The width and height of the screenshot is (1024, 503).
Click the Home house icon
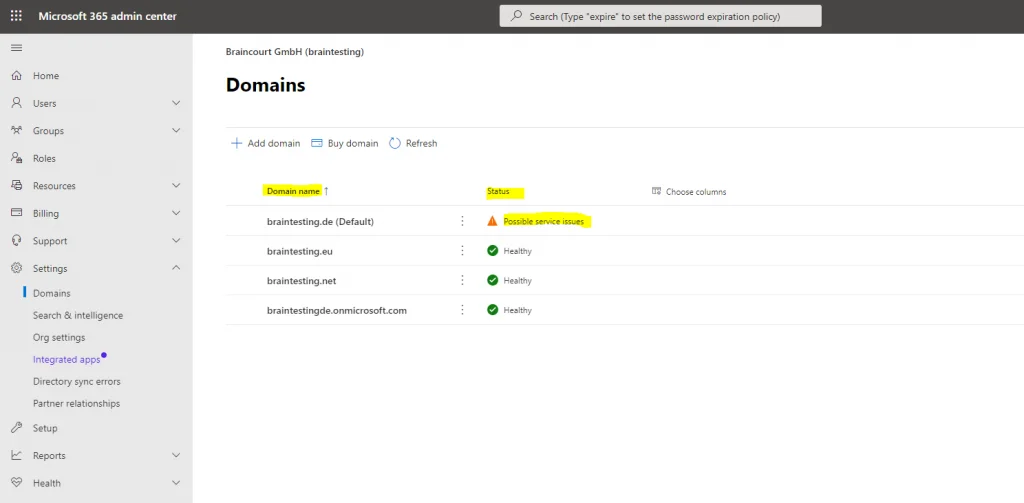(17, 76)
